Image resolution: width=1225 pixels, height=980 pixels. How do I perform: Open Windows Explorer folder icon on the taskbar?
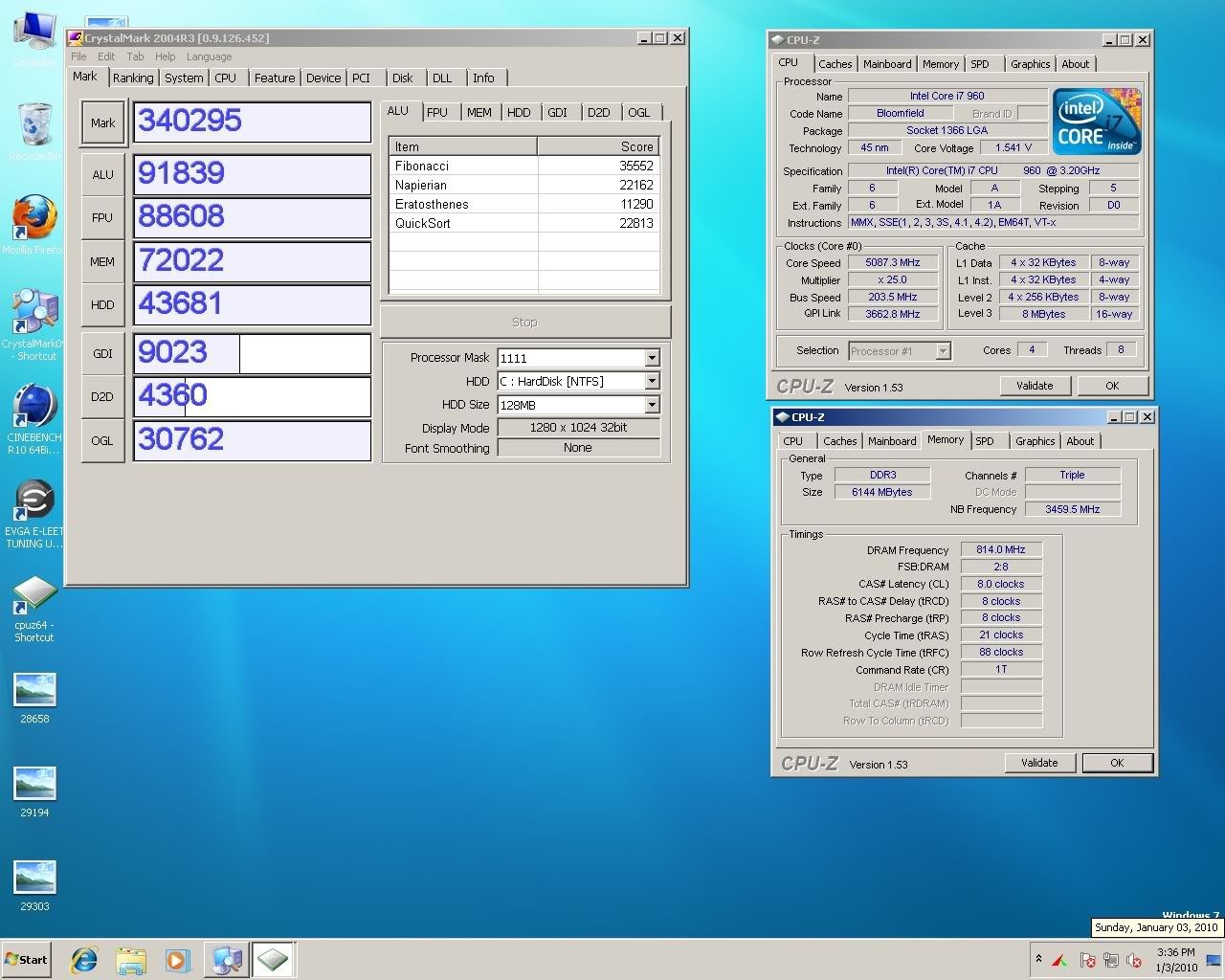(x=131, y=960)
